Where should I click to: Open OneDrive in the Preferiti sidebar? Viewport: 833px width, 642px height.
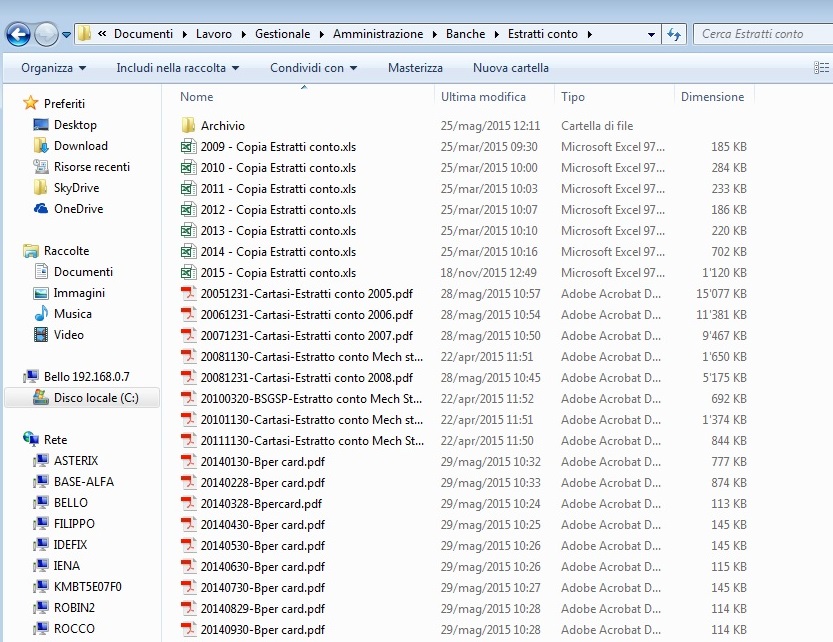pos(77,209)
